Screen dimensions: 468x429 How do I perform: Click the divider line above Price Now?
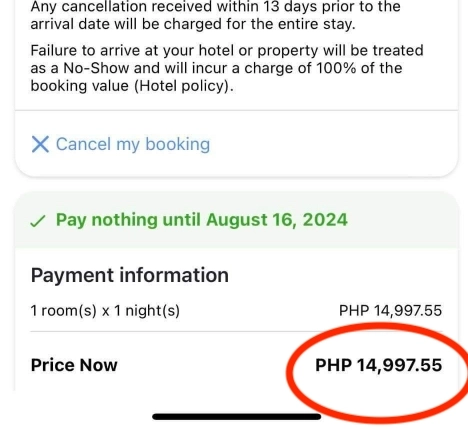point(236,331)
